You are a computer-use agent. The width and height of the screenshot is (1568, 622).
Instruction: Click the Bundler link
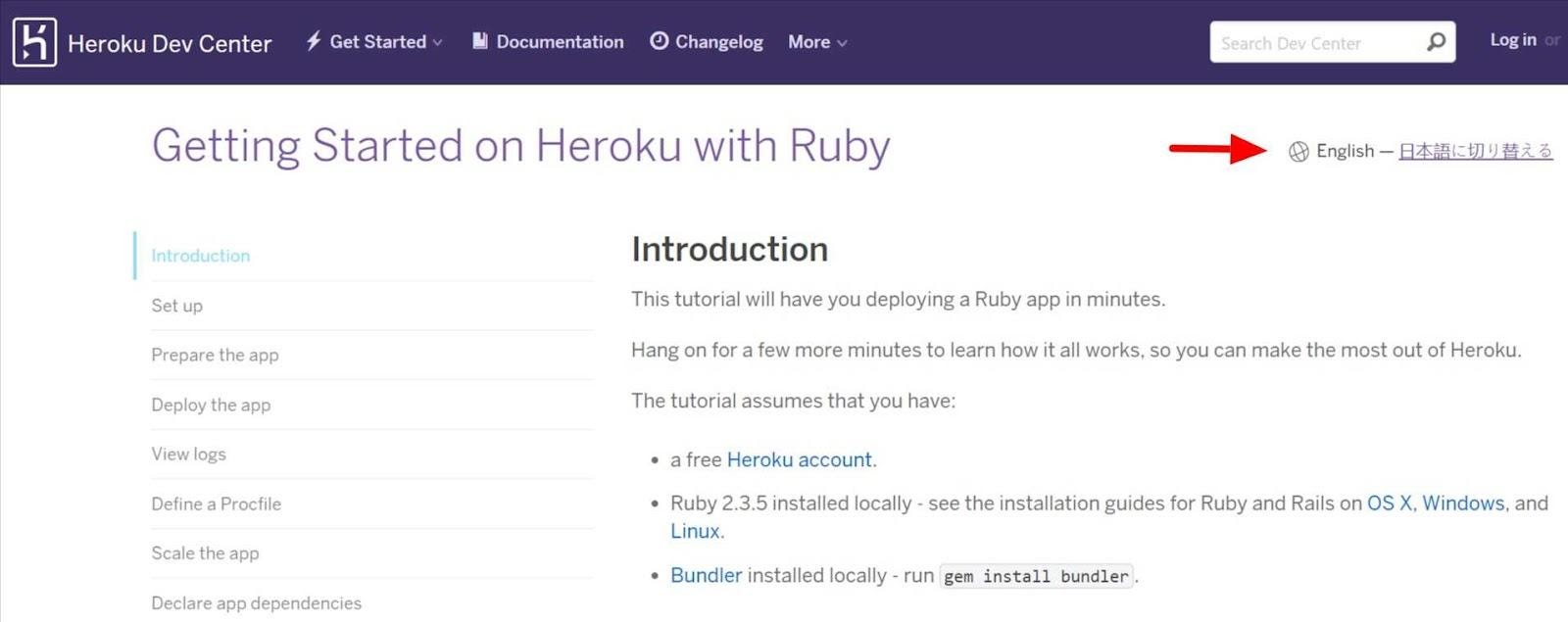click(x=705, y=575)
